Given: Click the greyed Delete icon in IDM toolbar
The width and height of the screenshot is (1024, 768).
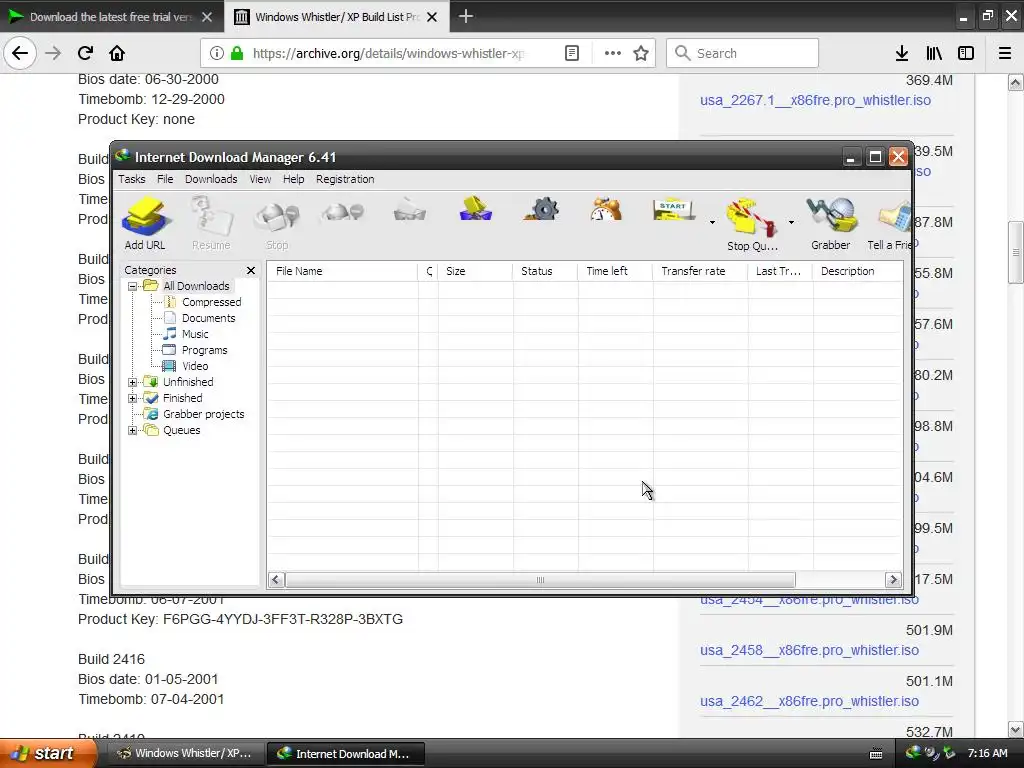Looking at the screenshot, I should click(409, 212).
